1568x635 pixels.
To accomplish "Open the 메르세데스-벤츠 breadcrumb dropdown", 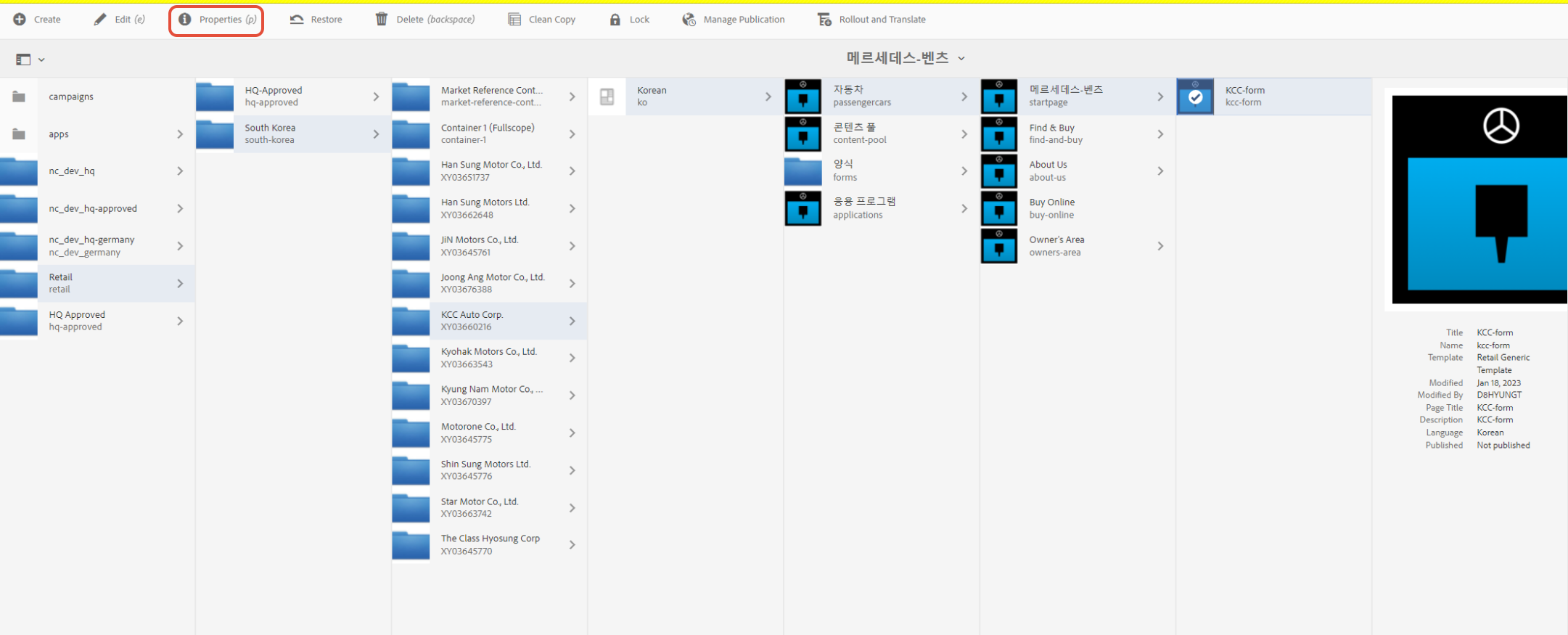I will click(x=961, y=59).
